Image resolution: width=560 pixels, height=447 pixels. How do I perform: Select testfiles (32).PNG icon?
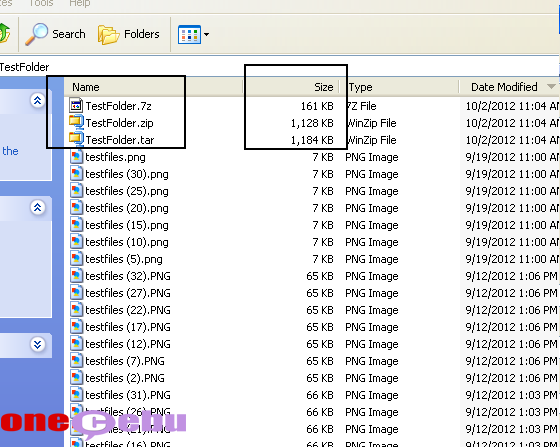[x=76, y=276]
